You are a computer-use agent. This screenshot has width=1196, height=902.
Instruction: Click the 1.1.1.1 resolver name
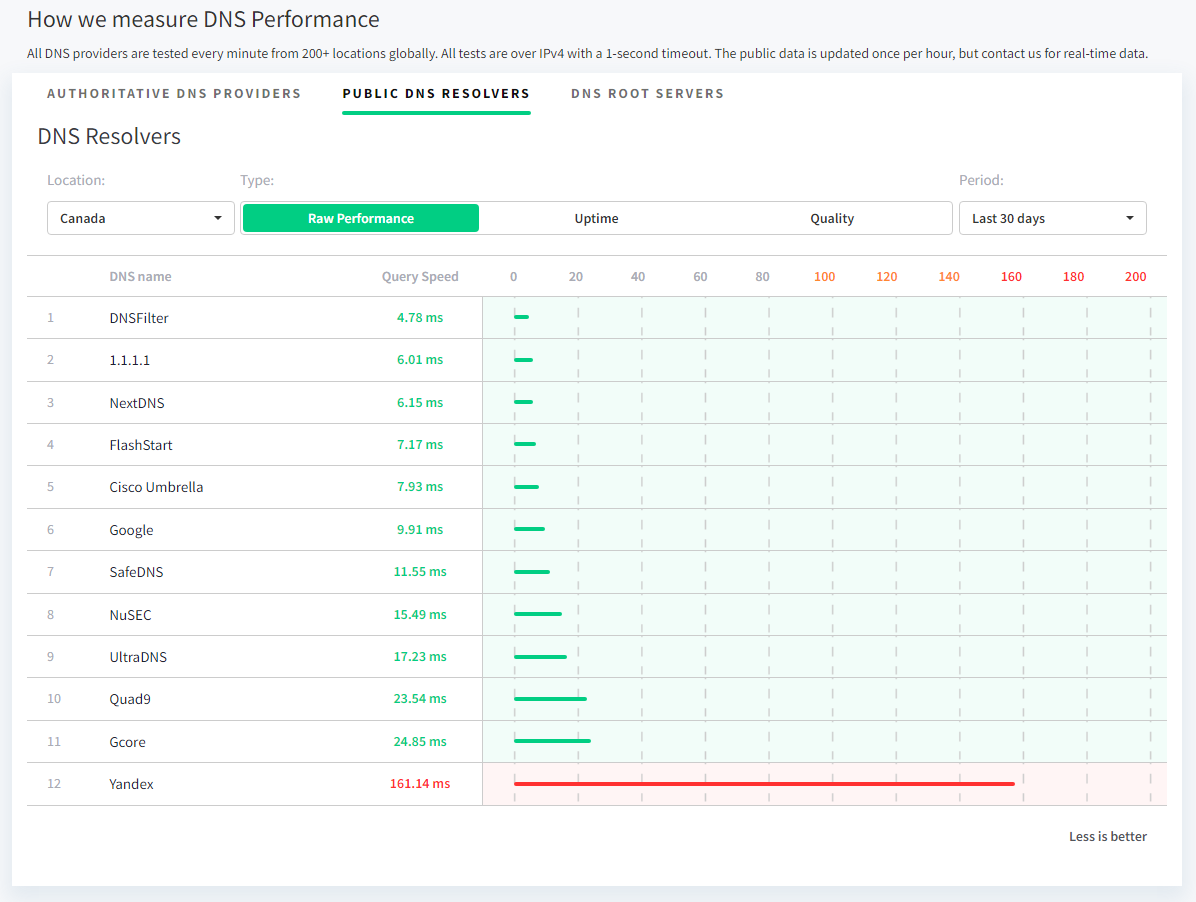click(x=130, y=360)
